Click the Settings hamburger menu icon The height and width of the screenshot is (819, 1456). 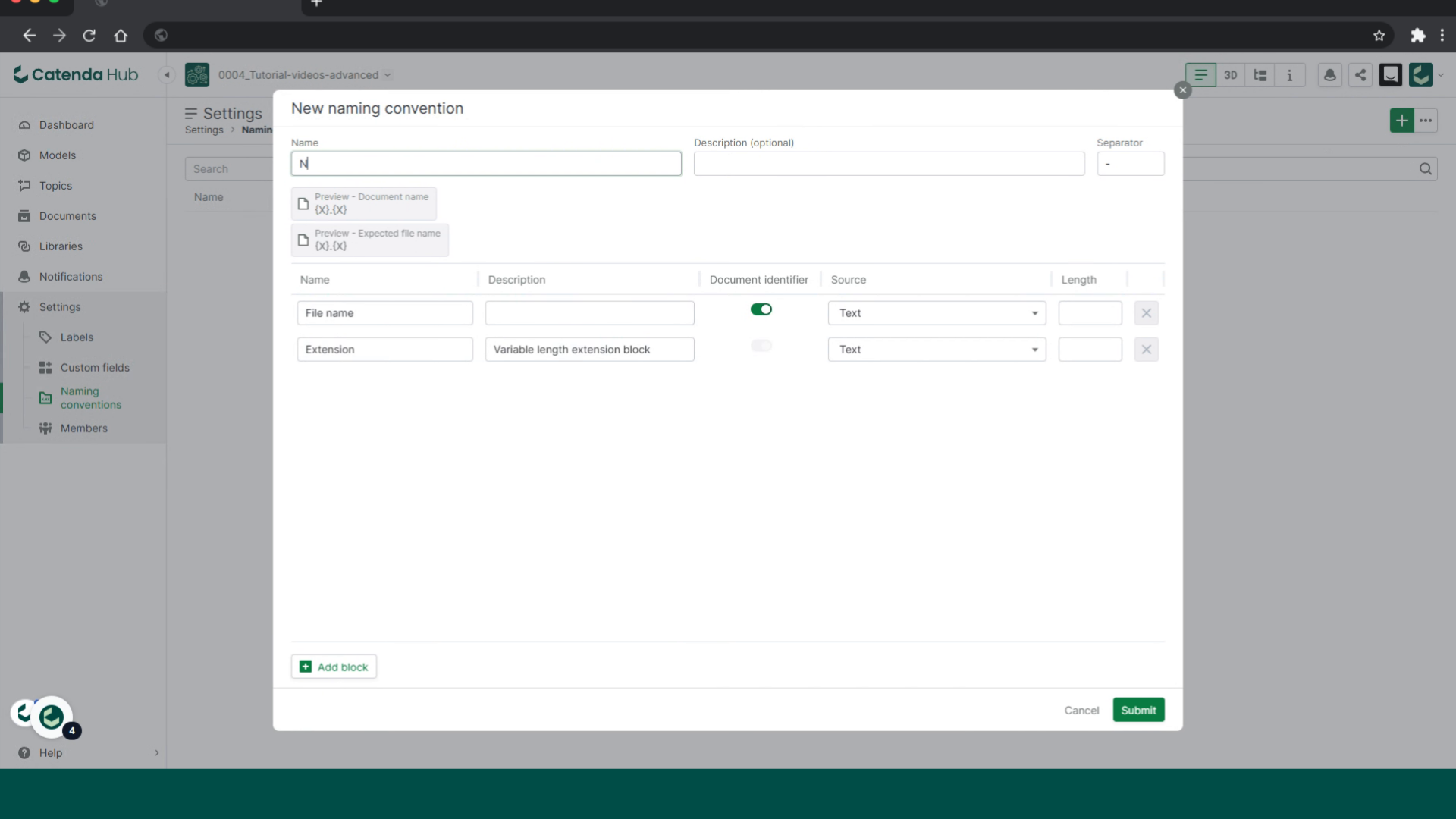click(191, 114)
